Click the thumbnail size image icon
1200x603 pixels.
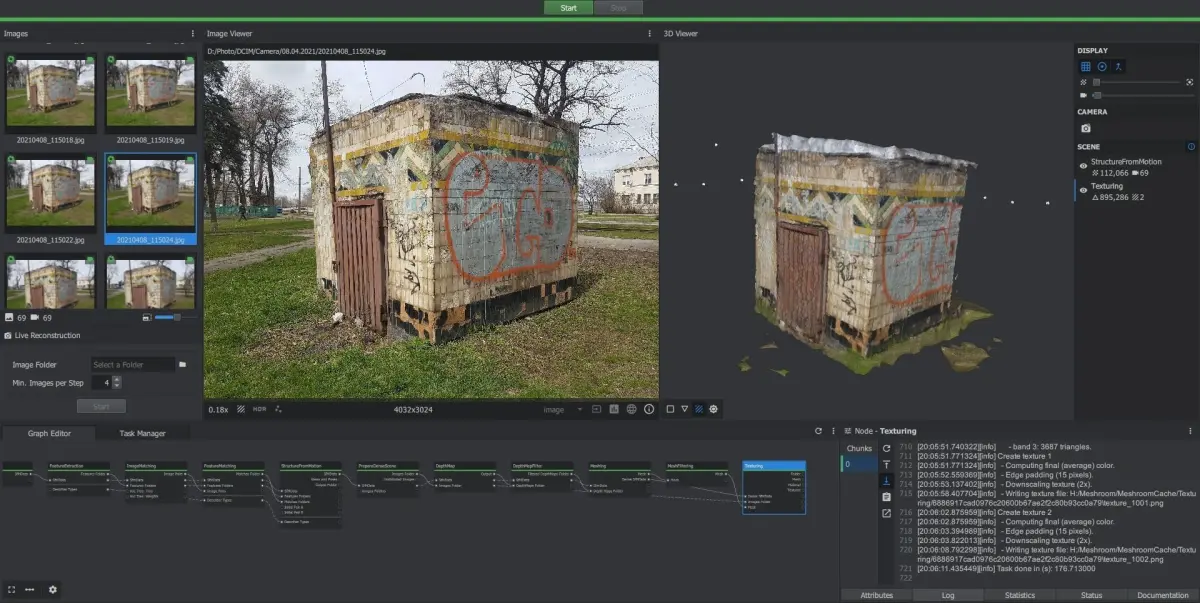pos(148,317)
